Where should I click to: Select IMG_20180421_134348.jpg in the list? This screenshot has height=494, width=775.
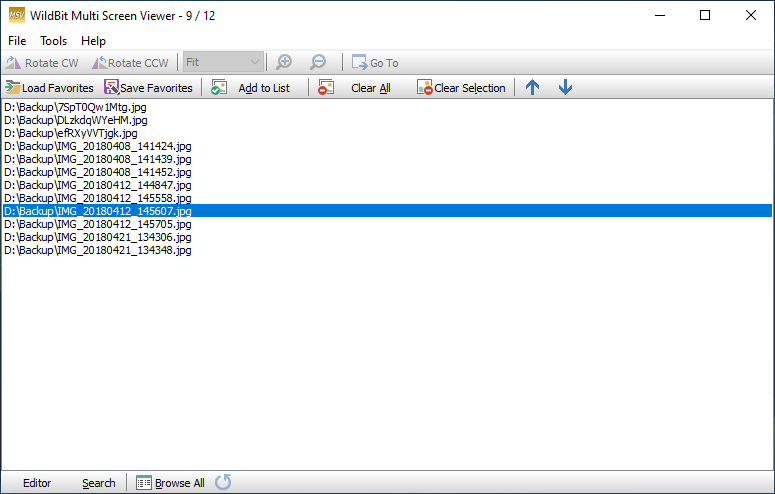click(x=98, y=250)
